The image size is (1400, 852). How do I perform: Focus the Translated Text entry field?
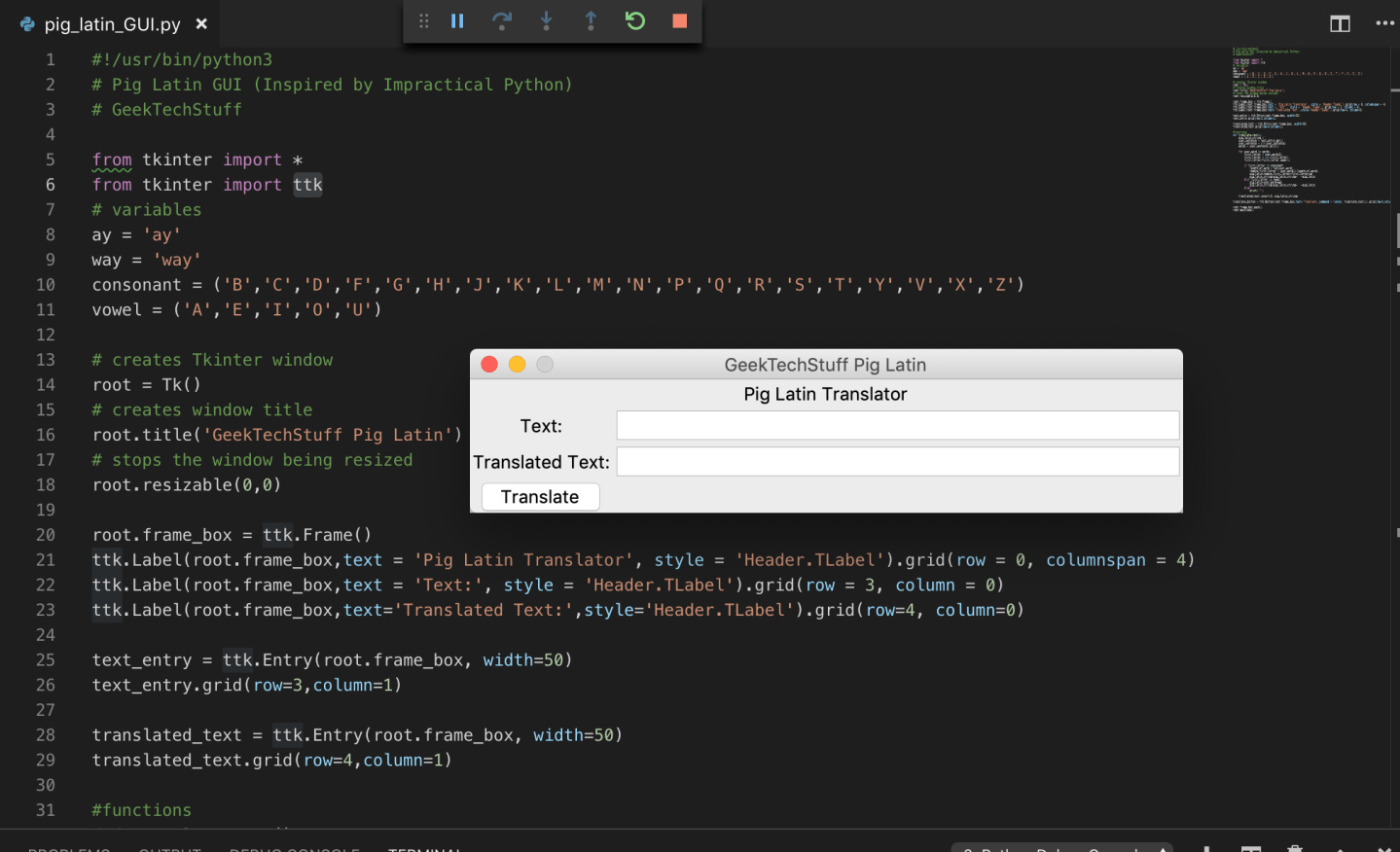pos(898,461)
